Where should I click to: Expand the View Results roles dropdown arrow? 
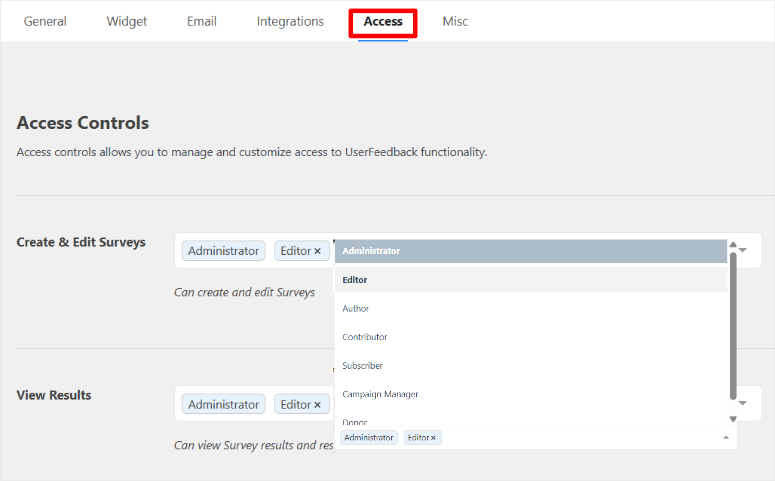(743, 403)
